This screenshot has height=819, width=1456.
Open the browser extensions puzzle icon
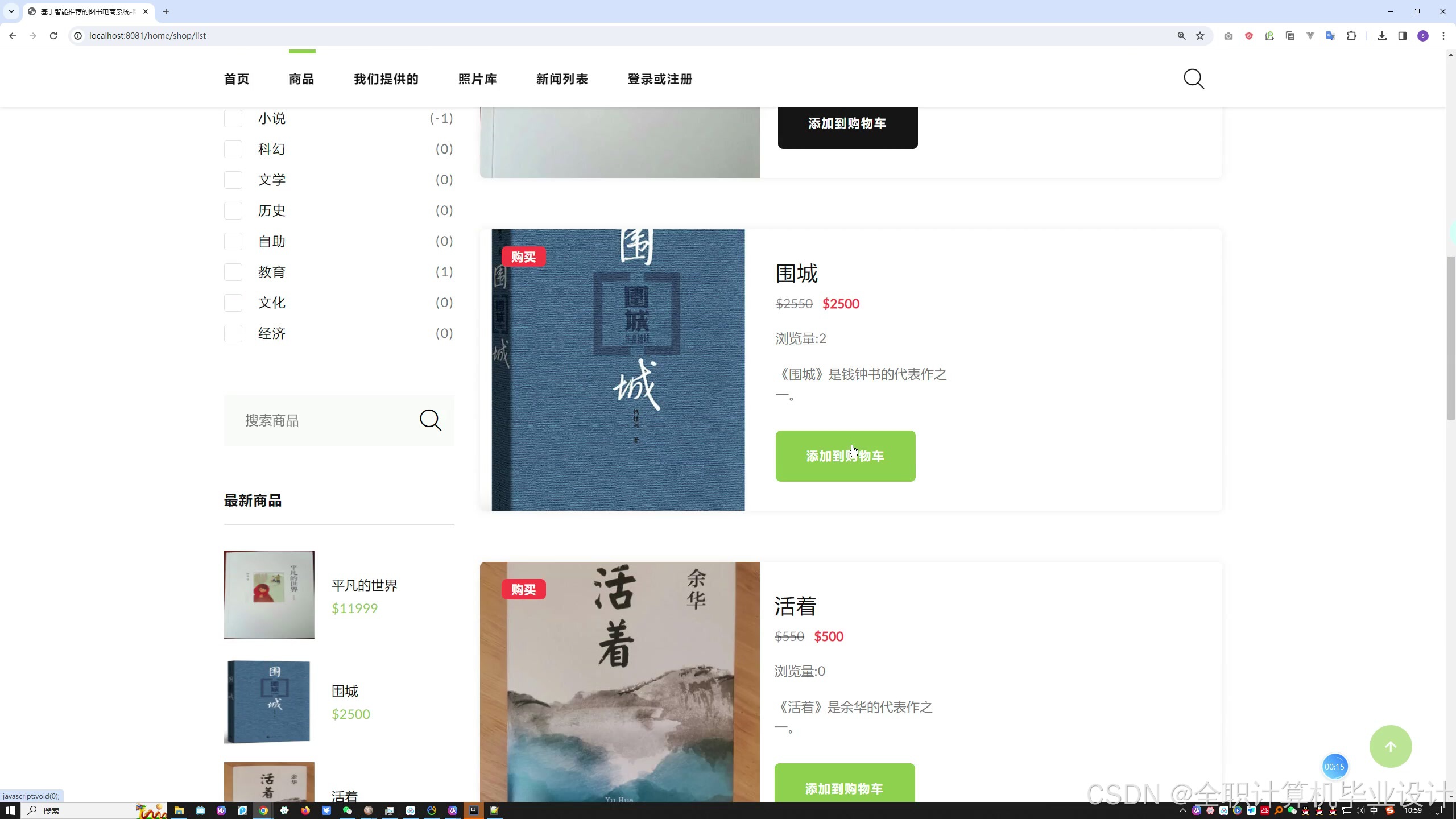click(x=1351, y=36)
